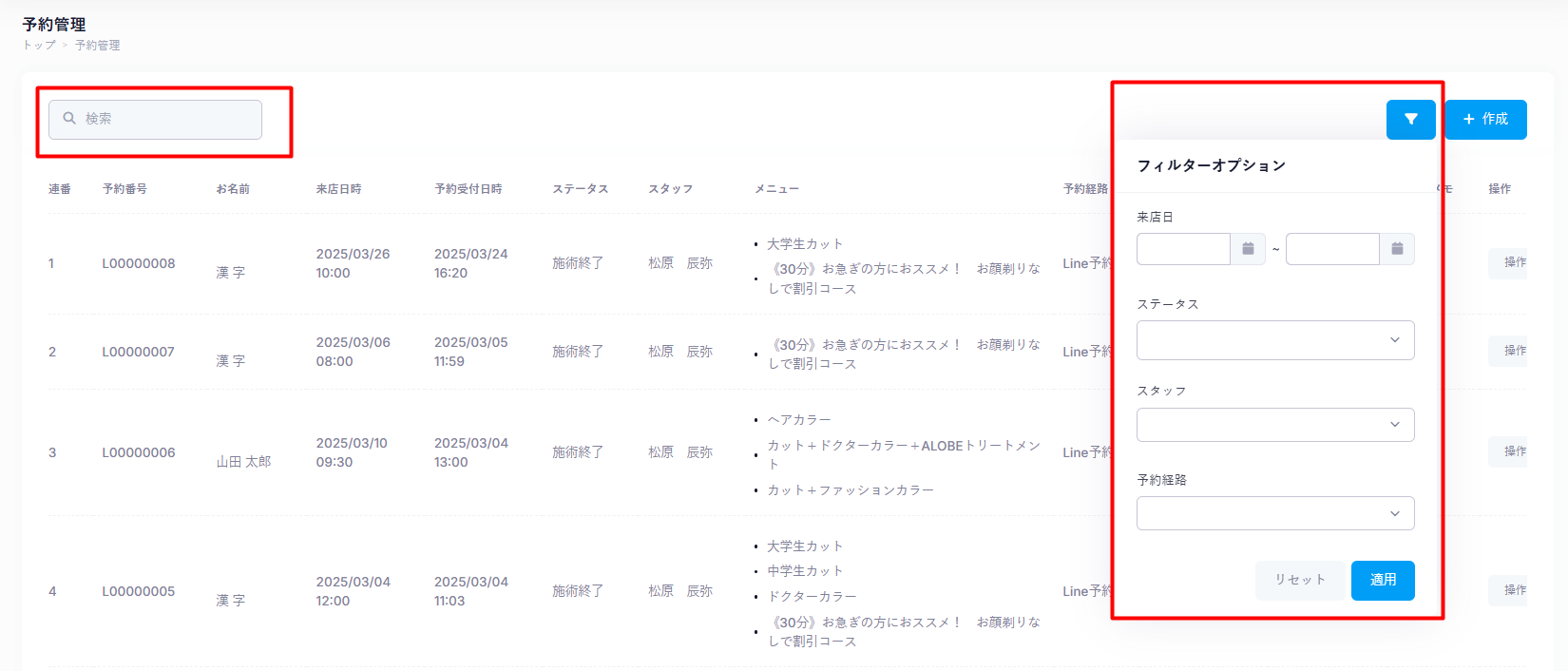Expand the スタッフ dropdown

1274,425
